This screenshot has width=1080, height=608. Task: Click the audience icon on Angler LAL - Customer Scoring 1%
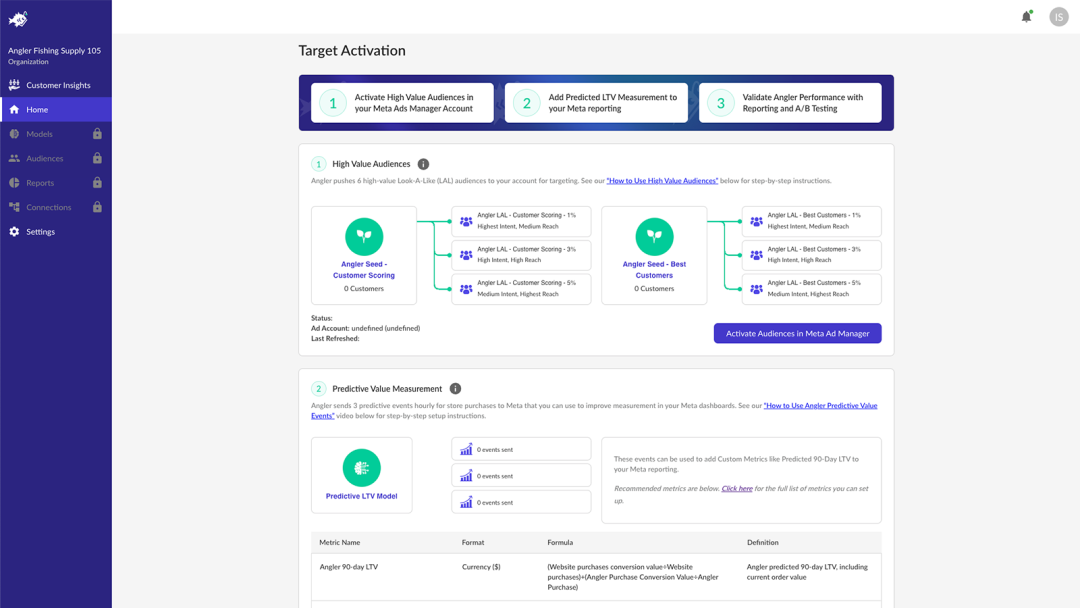click(x=465, y=221)
